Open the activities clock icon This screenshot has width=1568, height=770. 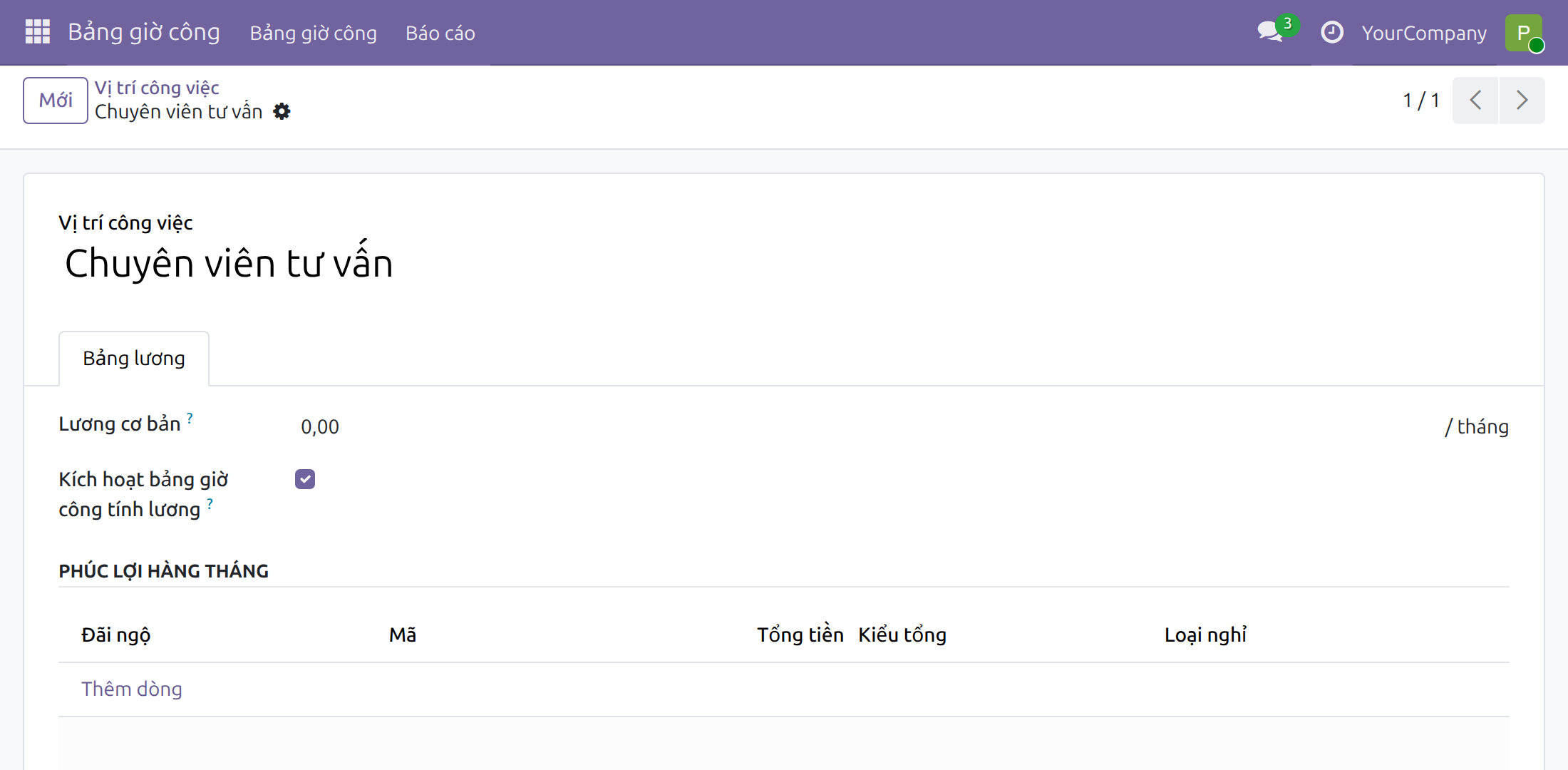[x=1331, y=32]
